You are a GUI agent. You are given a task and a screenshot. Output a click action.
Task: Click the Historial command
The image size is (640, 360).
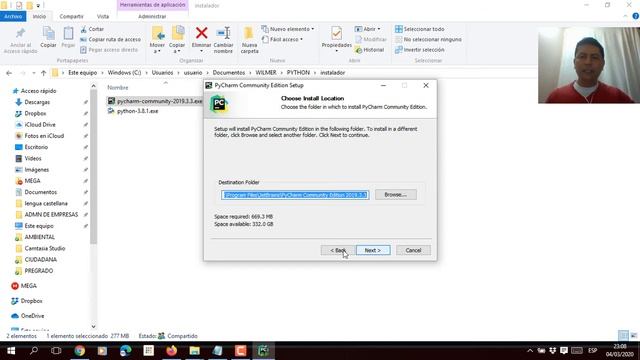click(x=370, y=50)
